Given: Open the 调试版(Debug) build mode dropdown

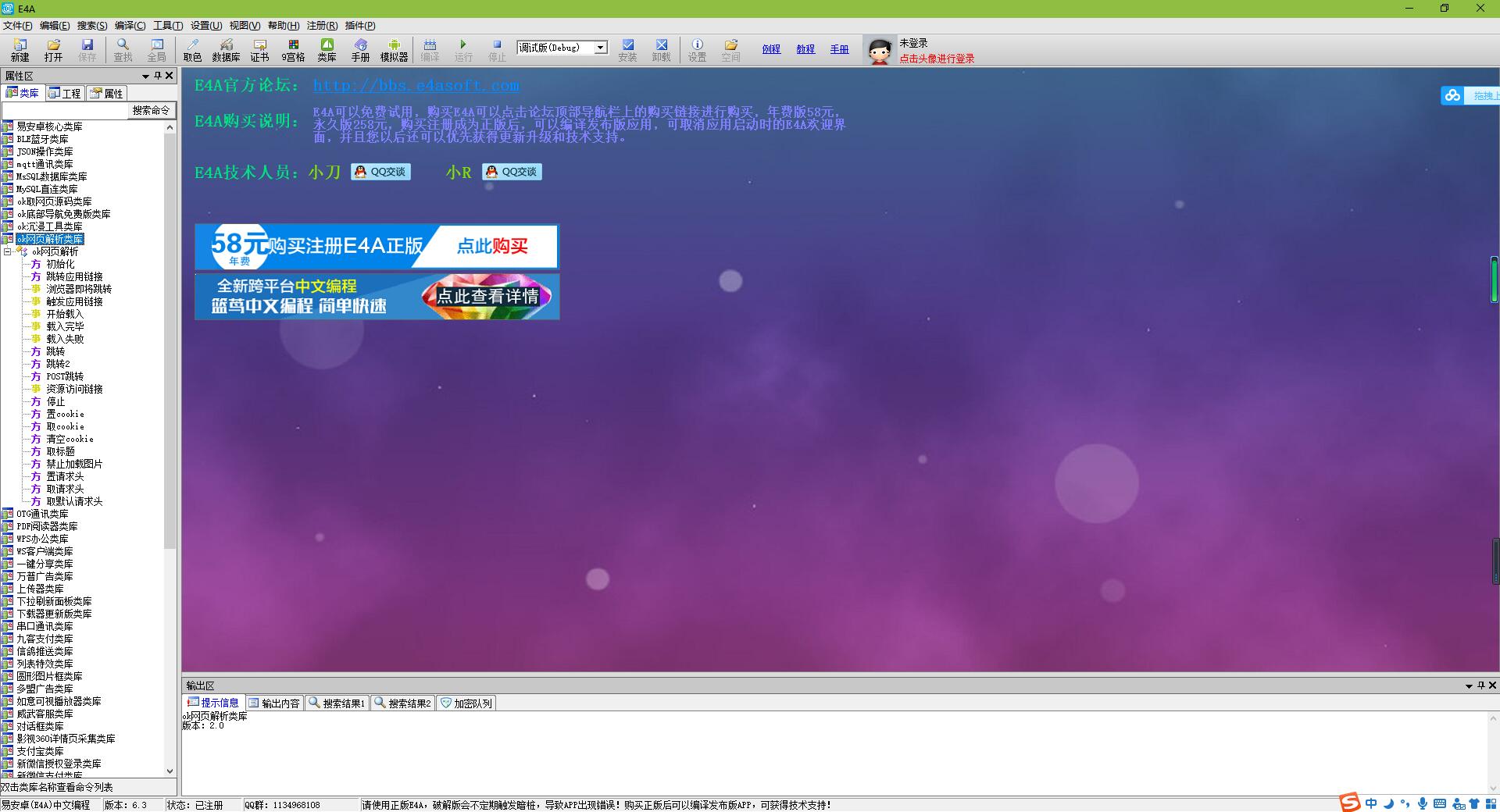Looking at the screenshot, I should (x=600, y=48).
